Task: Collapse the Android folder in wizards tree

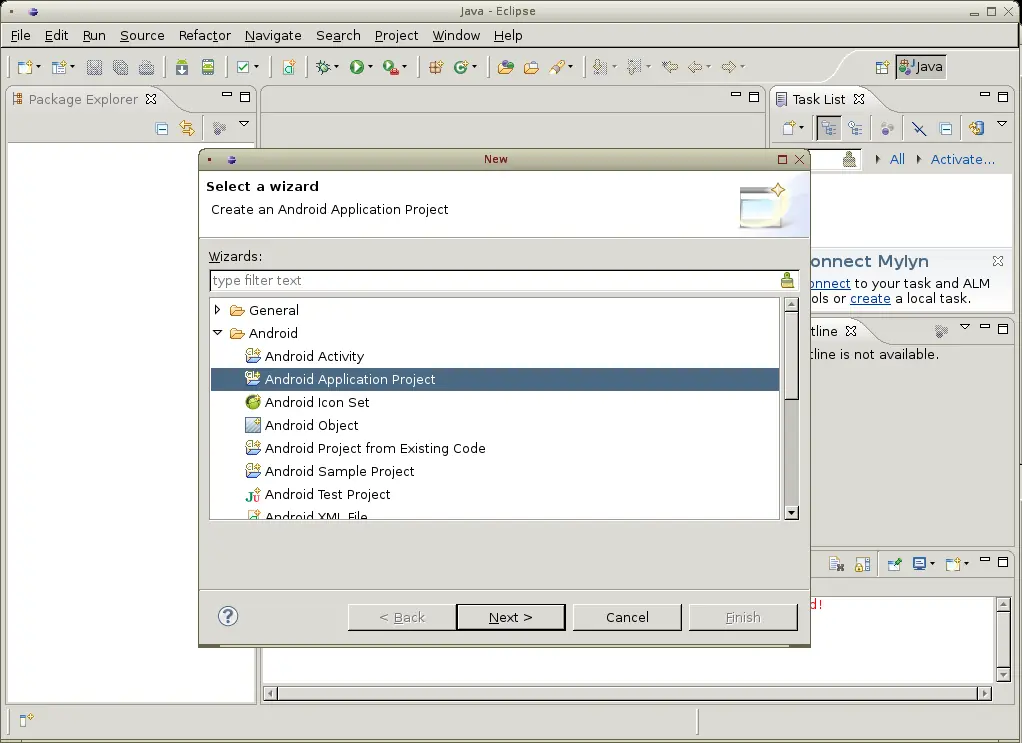Action: click(x=218, y=332)
